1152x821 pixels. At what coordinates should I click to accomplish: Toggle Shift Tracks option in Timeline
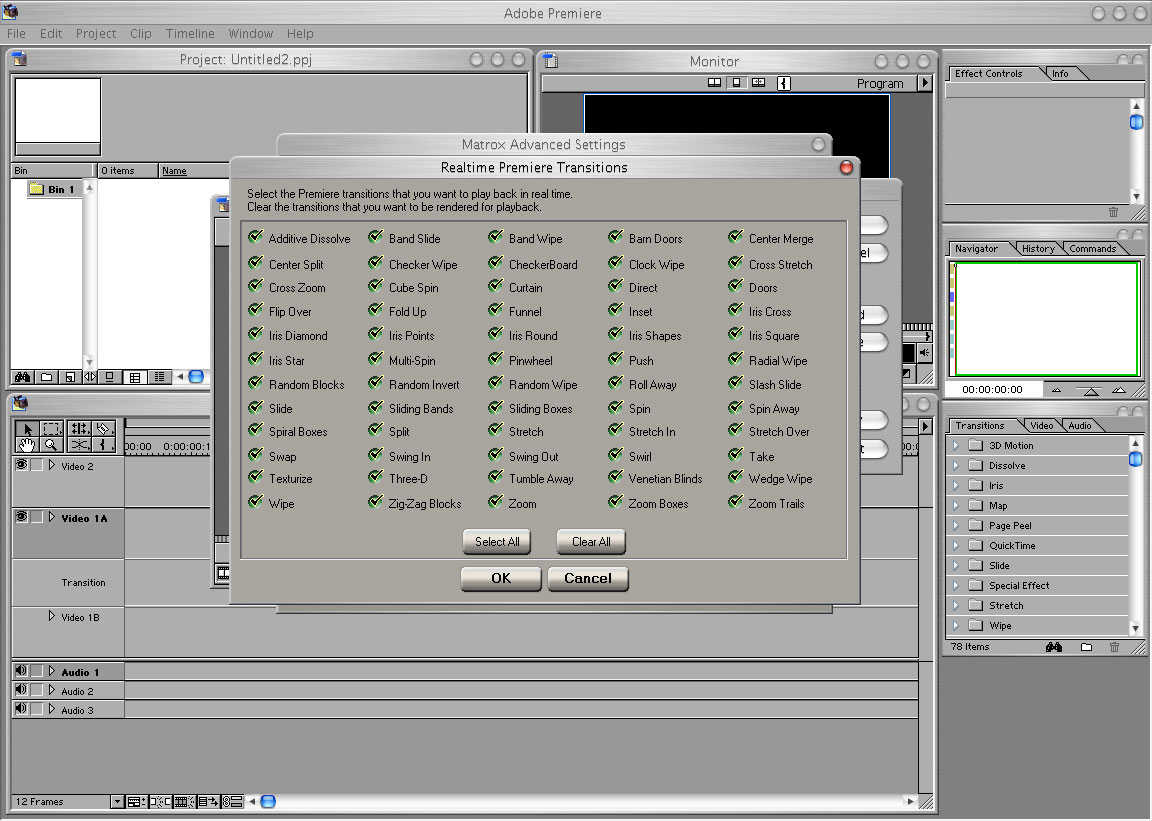pyautogui.click(x=208, y=802)
